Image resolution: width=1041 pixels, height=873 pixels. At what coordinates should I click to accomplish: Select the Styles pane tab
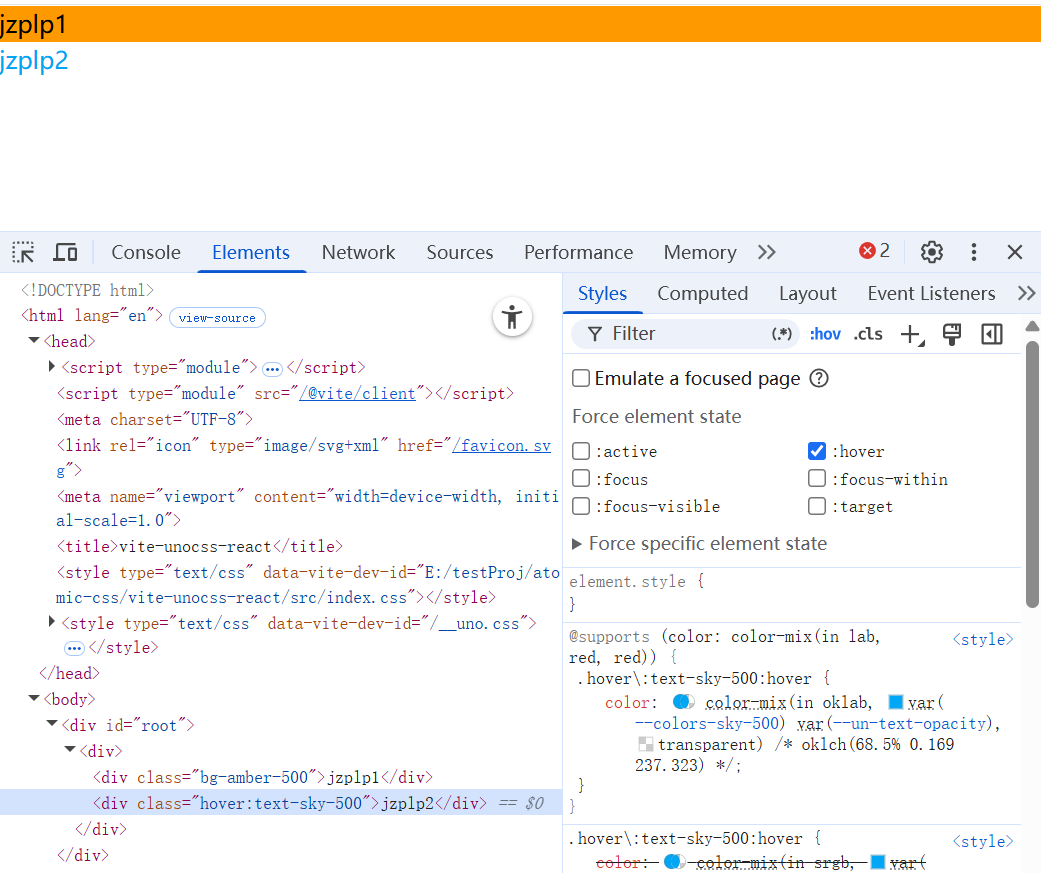coord(602,293)
